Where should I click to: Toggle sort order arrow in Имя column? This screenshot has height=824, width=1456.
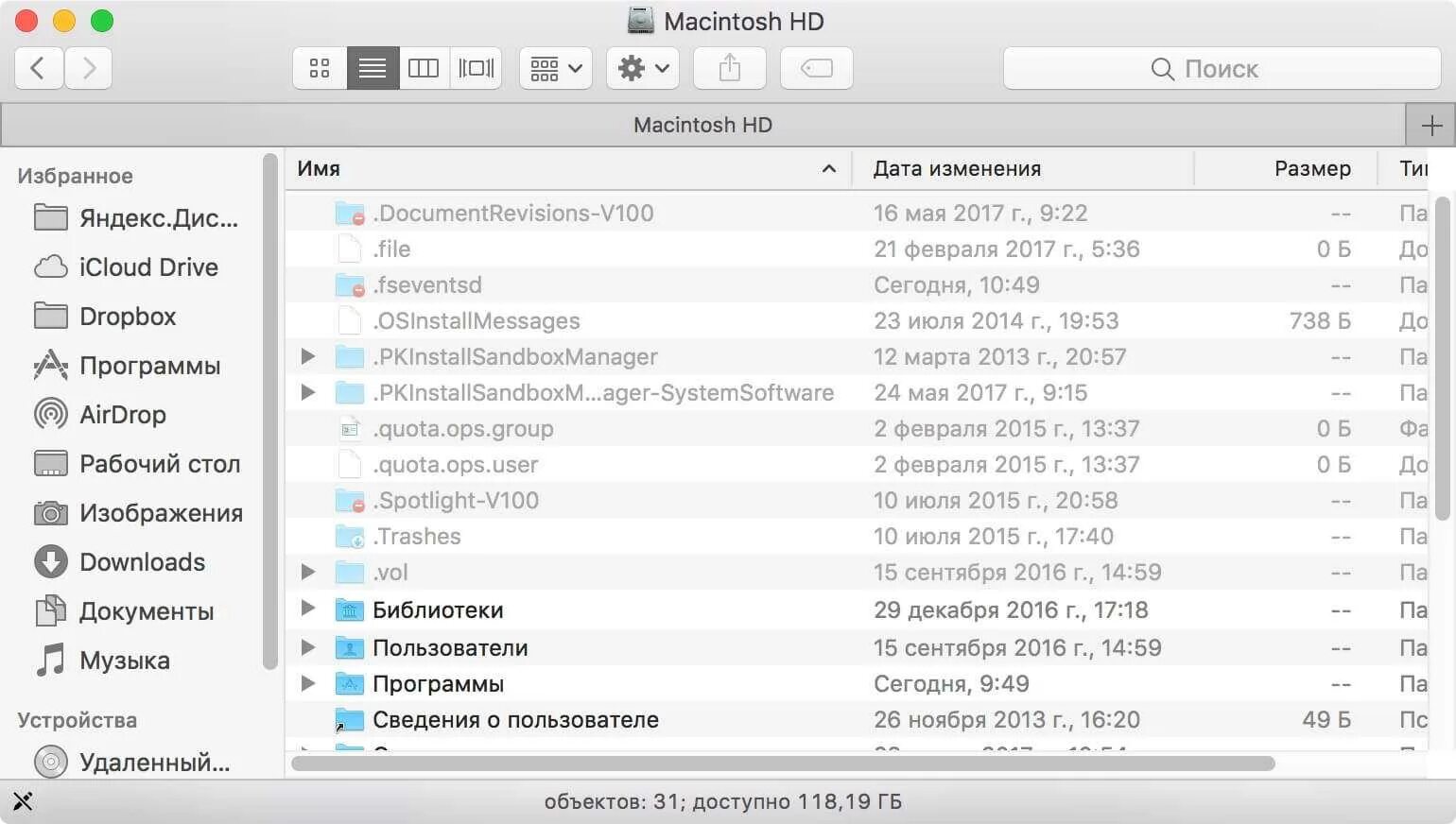[x=829, y=169]
